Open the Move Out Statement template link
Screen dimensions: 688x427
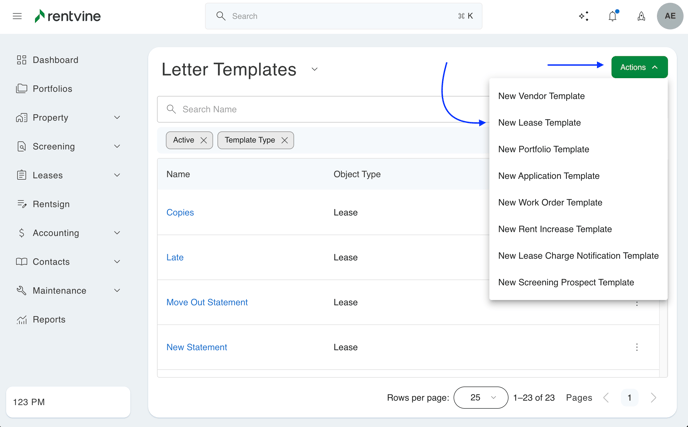coord(207,302)
